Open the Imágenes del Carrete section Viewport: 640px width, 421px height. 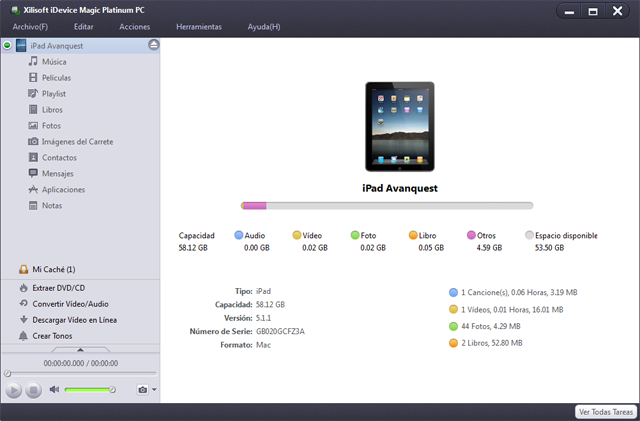80,141
